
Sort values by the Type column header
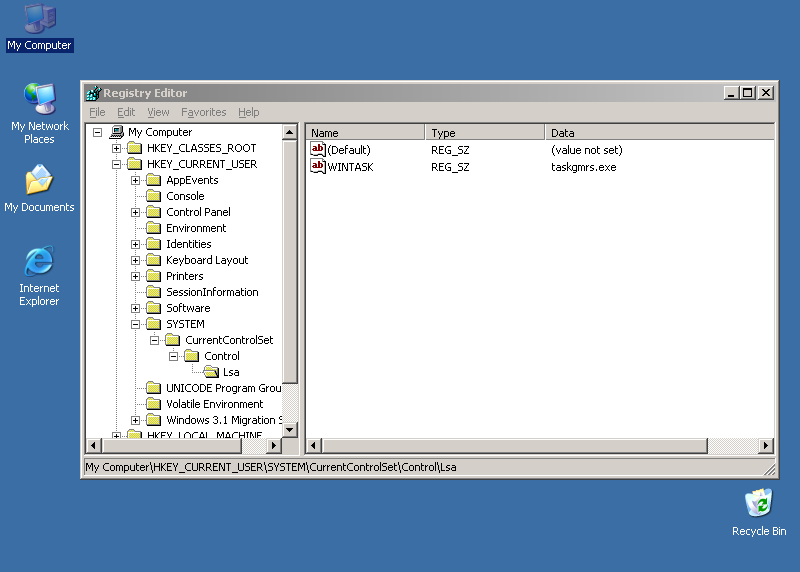tap(485, 133)
